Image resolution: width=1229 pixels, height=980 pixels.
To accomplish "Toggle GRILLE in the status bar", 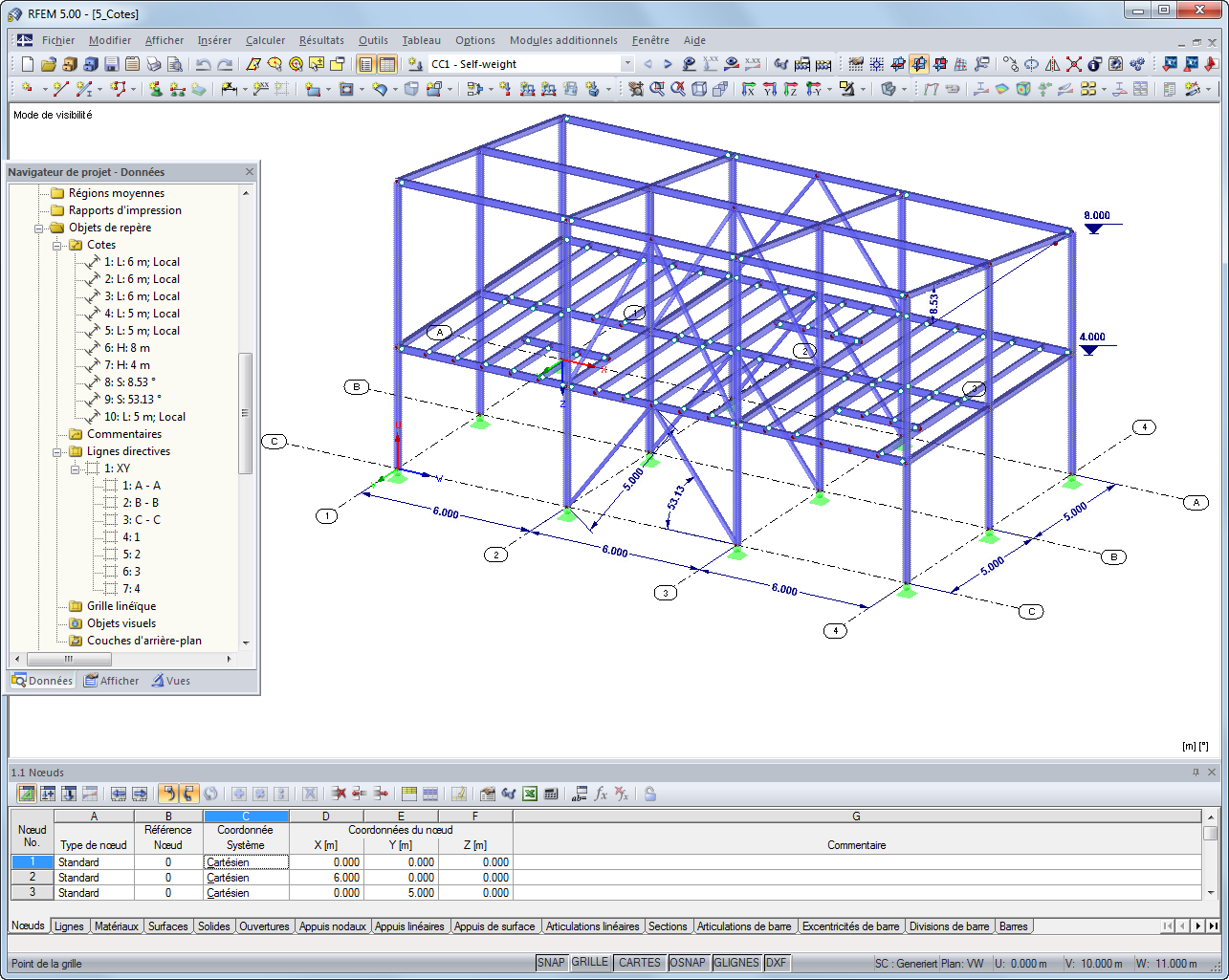I will point(590,963).
